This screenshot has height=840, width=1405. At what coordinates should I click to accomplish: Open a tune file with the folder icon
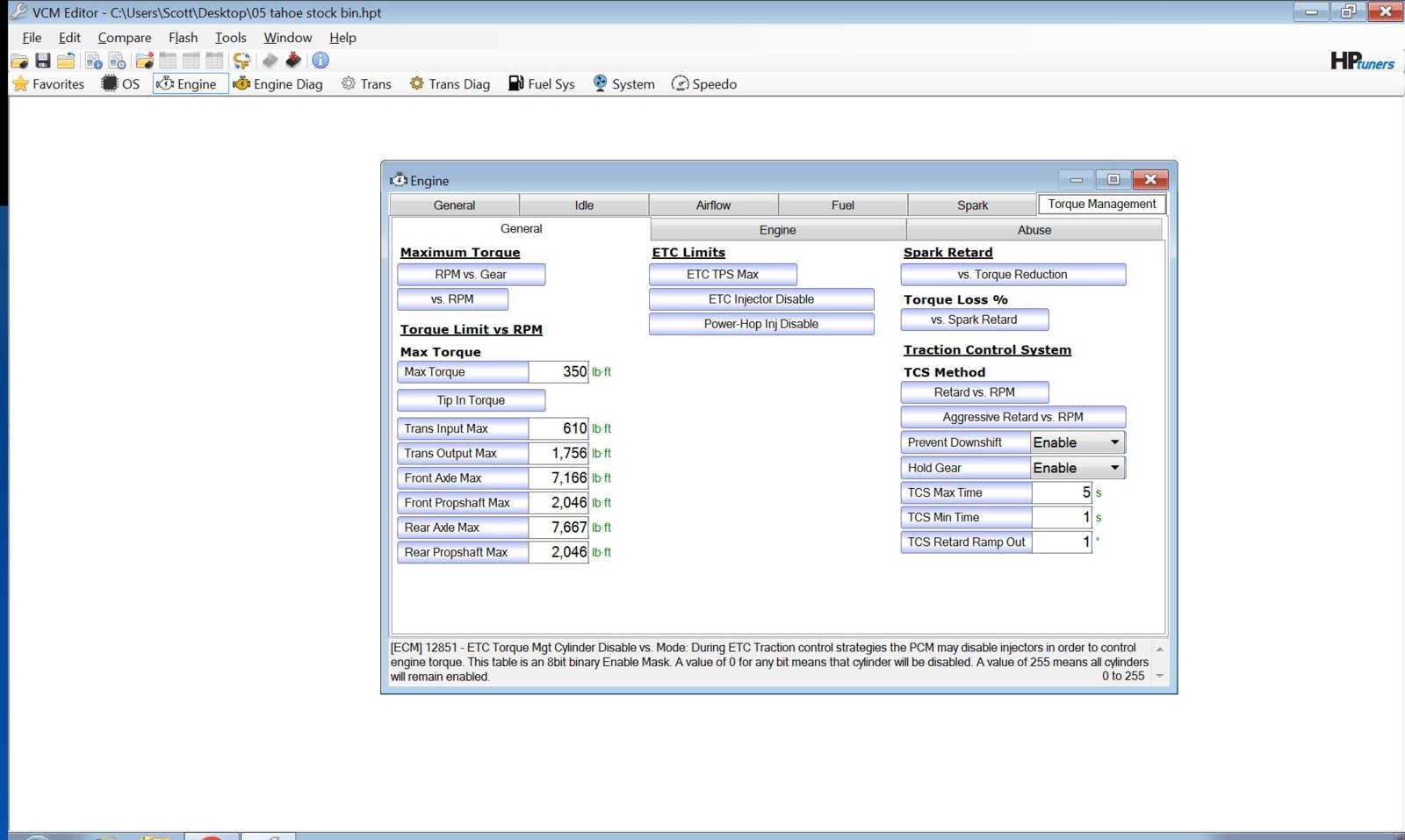[x=19, y=61]
